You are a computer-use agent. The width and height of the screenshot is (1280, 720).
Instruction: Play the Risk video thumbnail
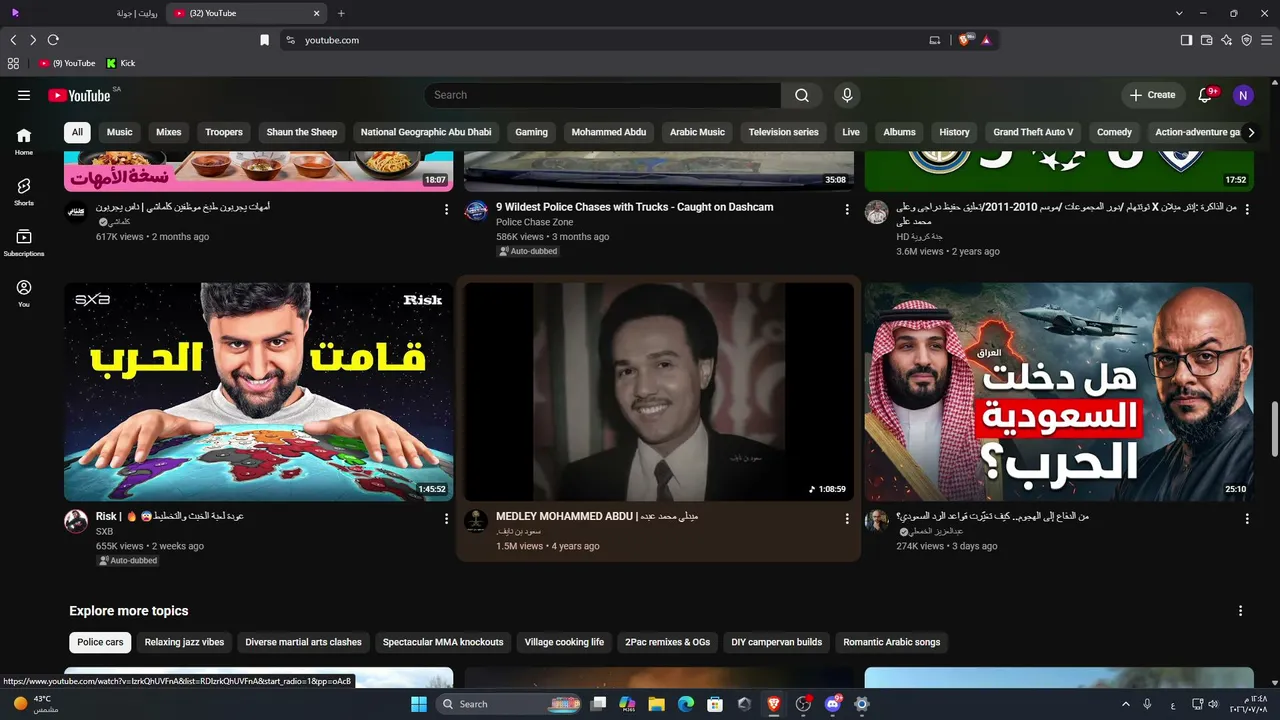click(x=259, y=391)
